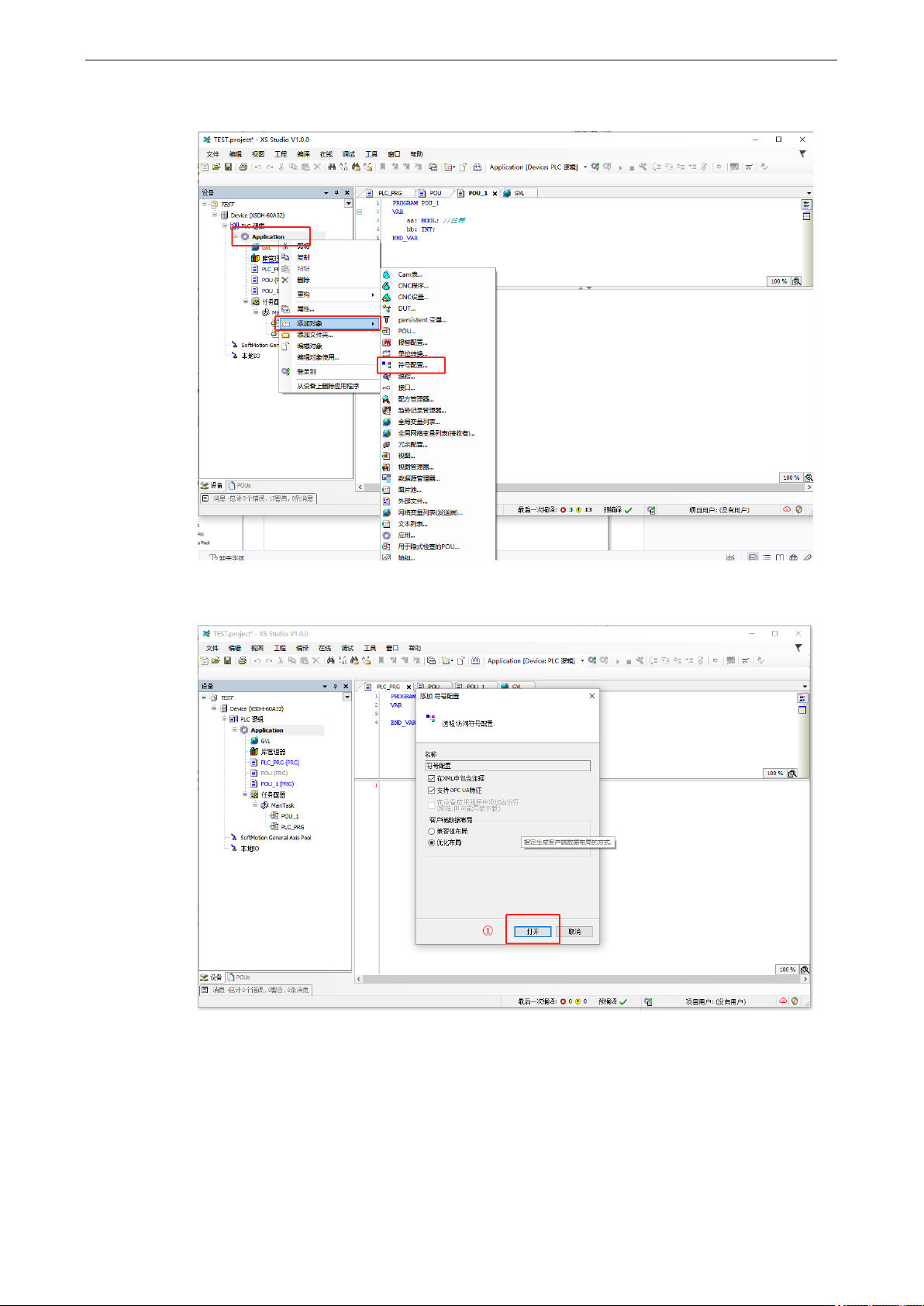Close the 添加 符号配置 dialog
924x1306 pixels.
592,696
